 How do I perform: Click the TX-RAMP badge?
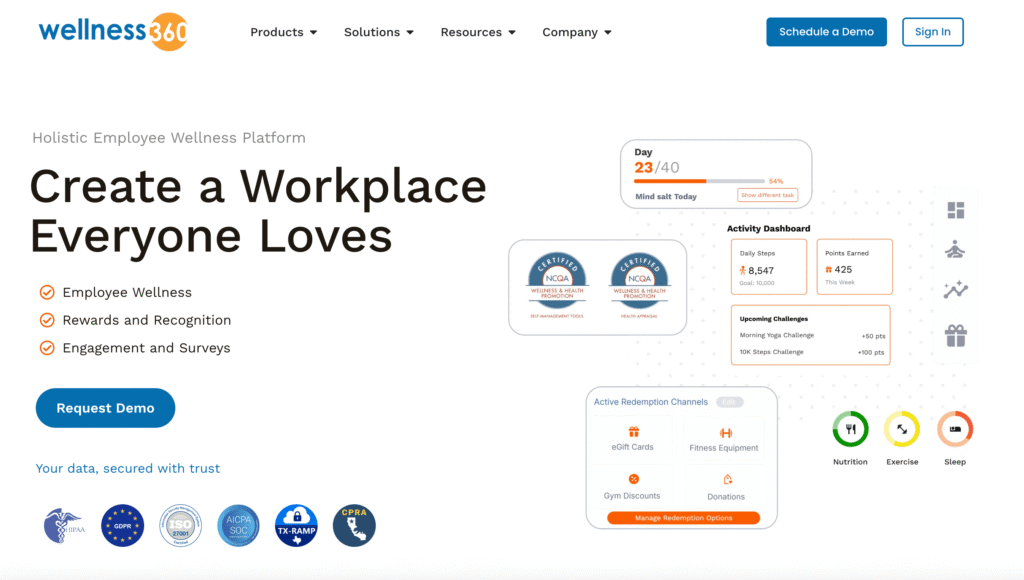(x=296, y=525)
